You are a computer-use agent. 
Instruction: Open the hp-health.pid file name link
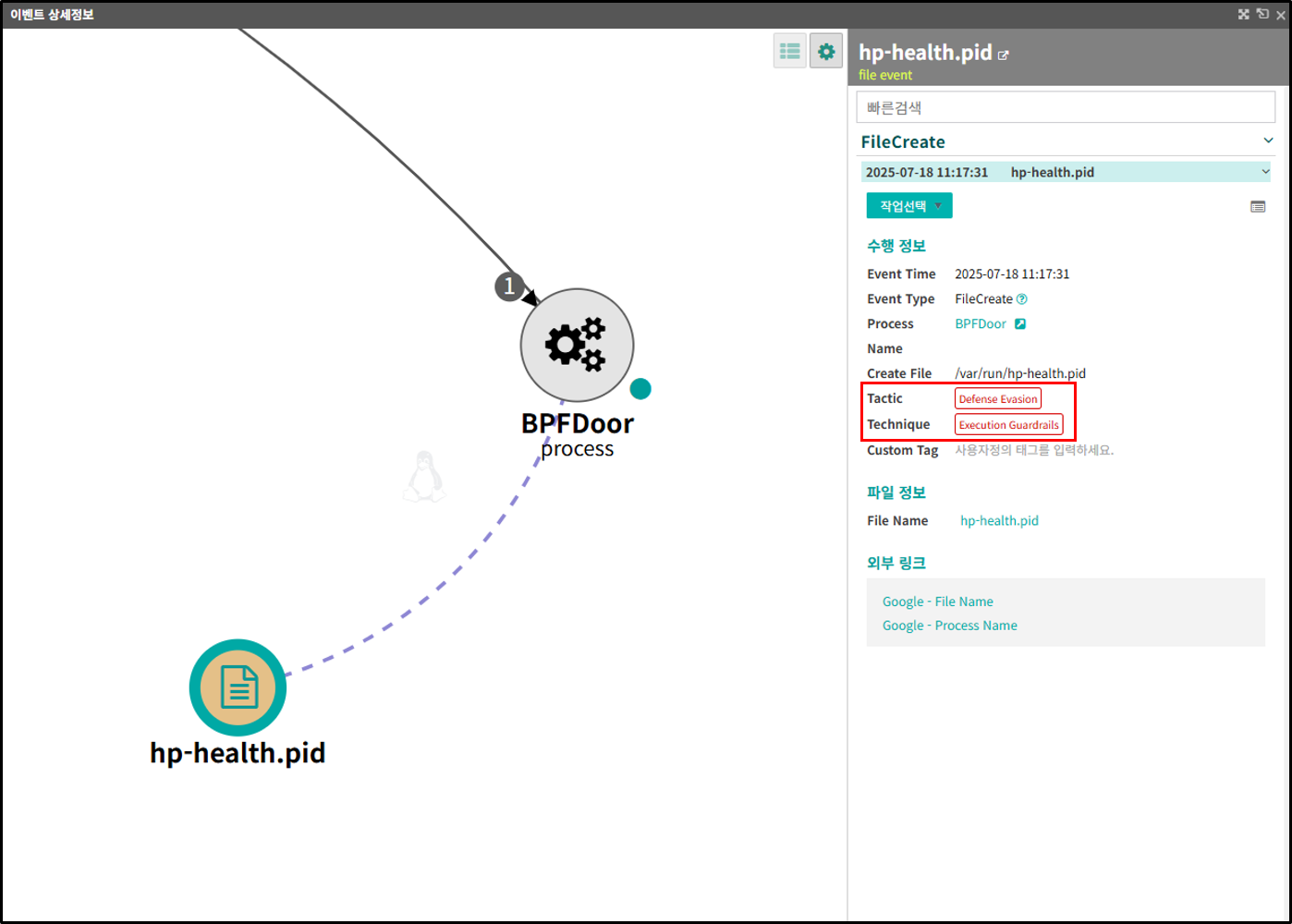click(999, 521)
